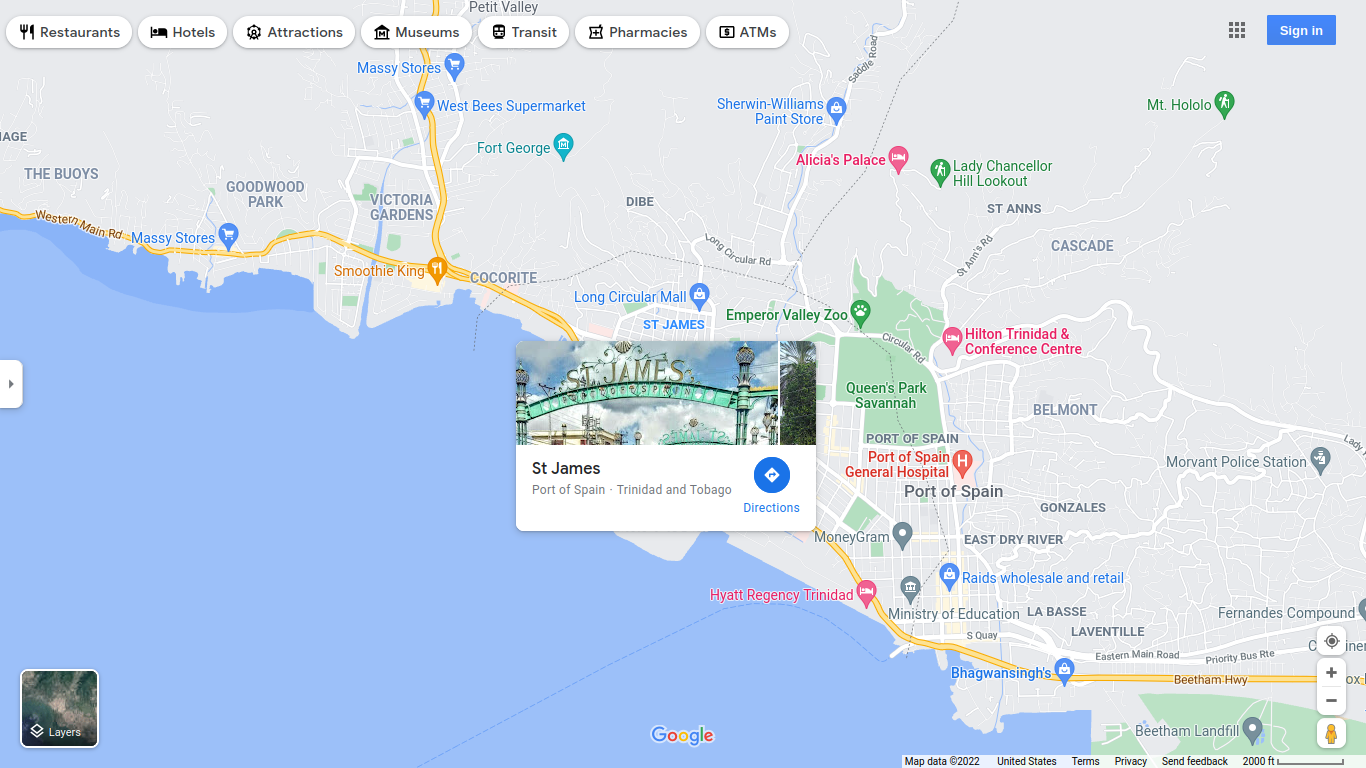1366x768 pixels.
Task: Click the Port of Spain city label
Action: [x=953, y=491]
